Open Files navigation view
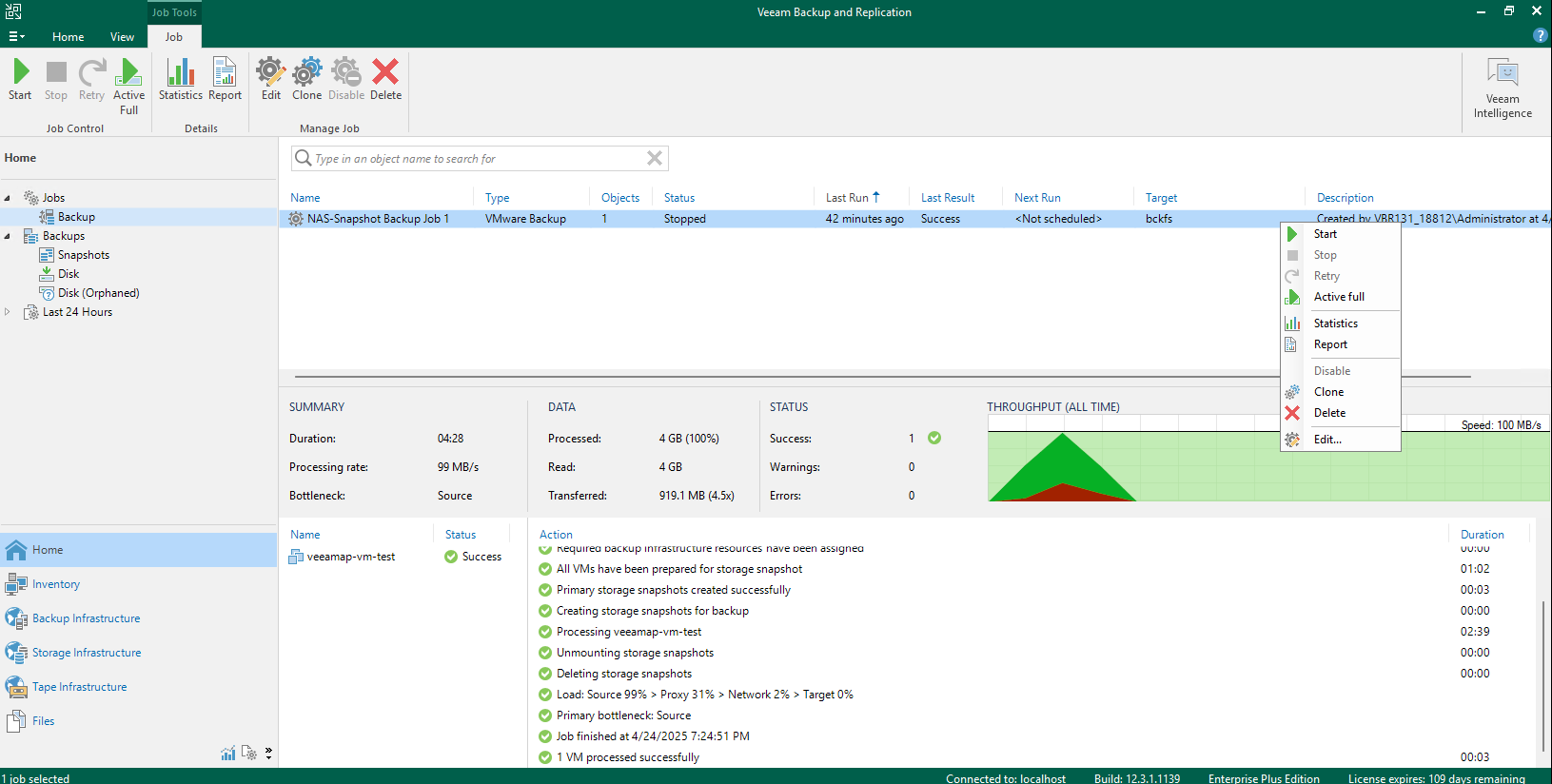 (139, 721)
